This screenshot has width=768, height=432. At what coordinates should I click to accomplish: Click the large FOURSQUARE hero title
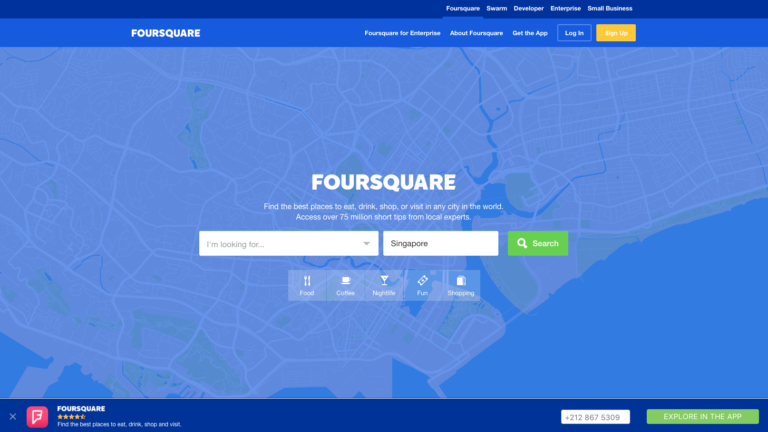pyautogui.click(x=384, y=182)
